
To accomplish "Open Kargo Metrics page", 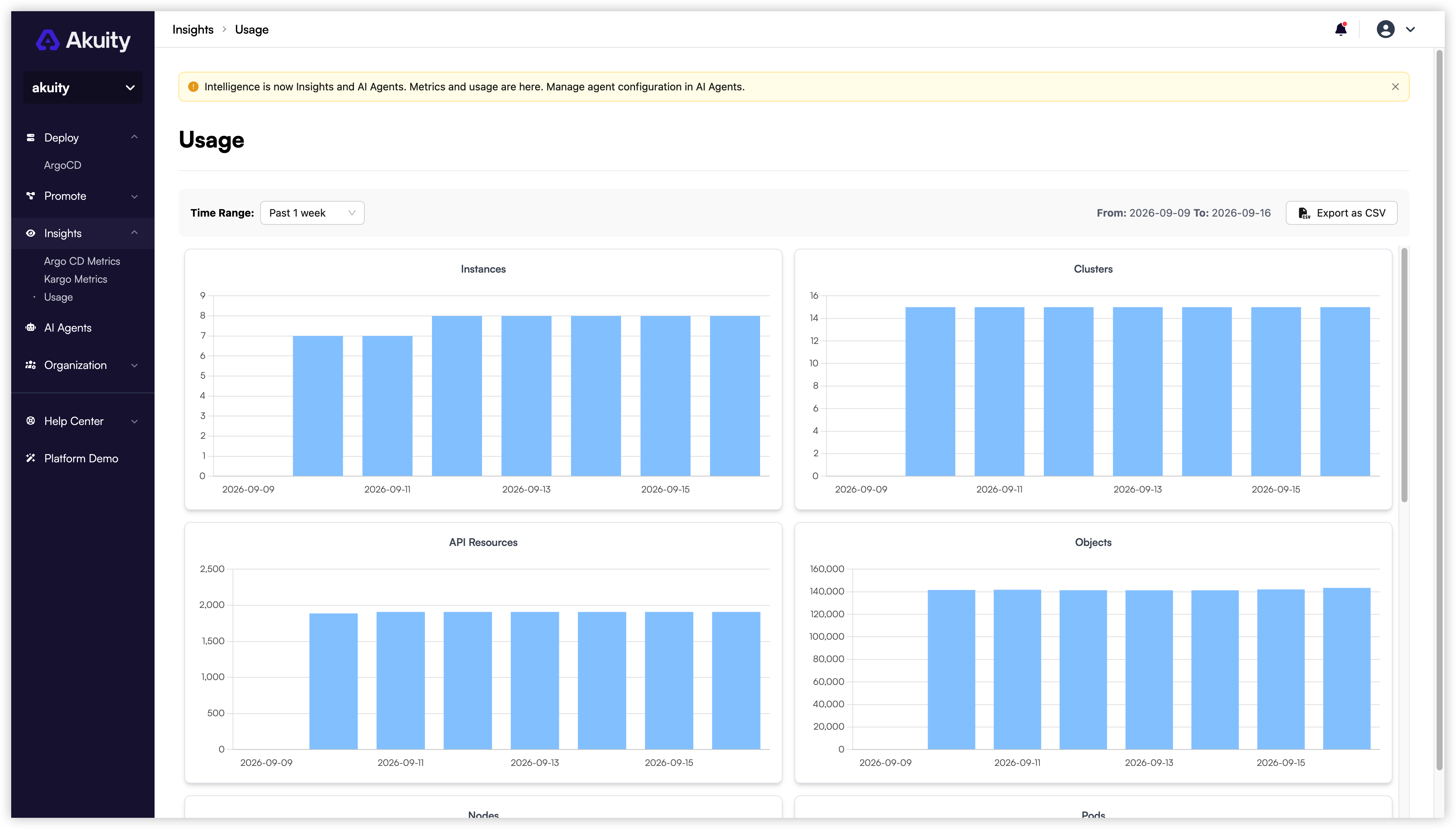I will click(76, 279).
